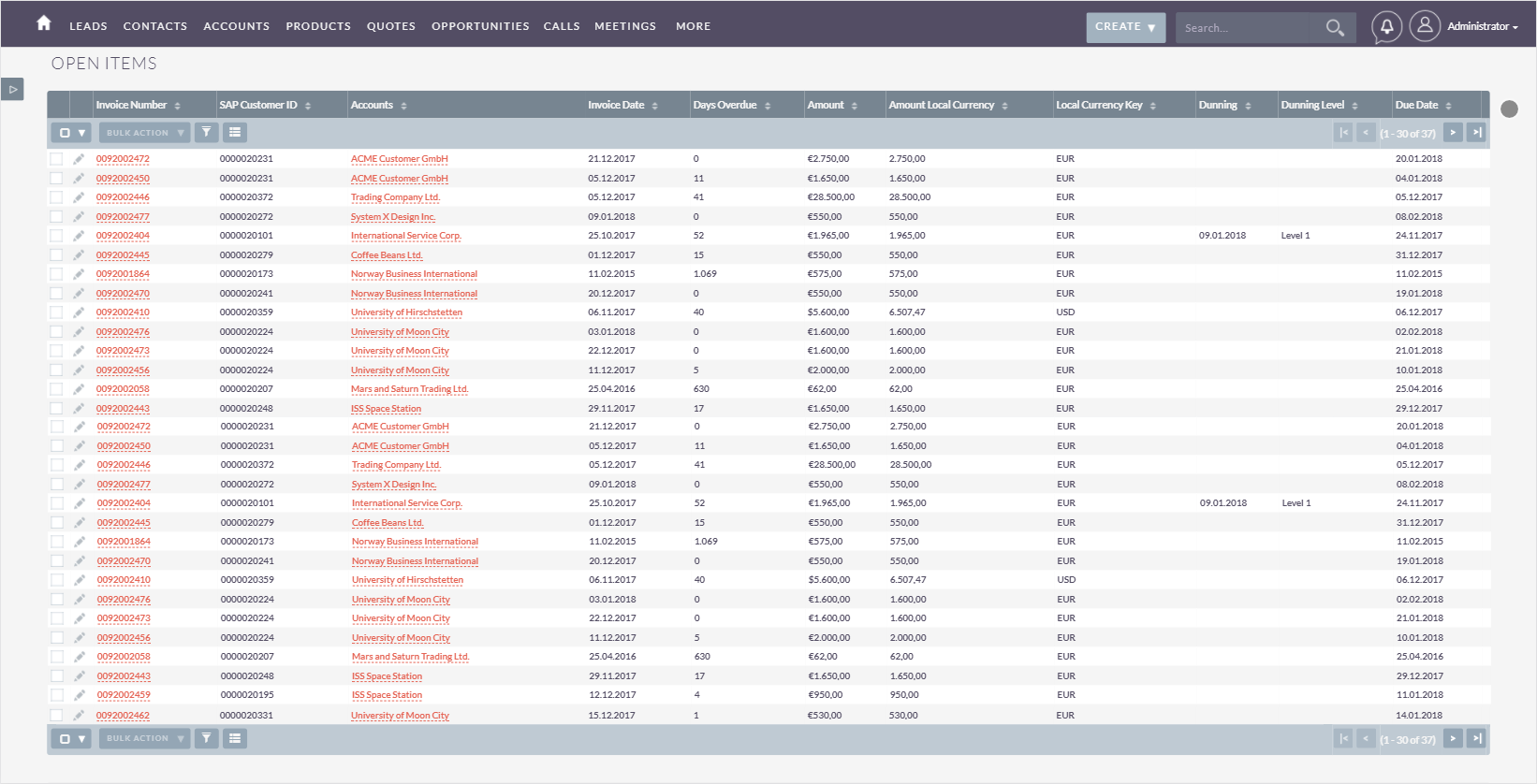Select the first row of invoice 0092001864
The height and width of the screenshot is (784, 1537).
pos(56,274)
